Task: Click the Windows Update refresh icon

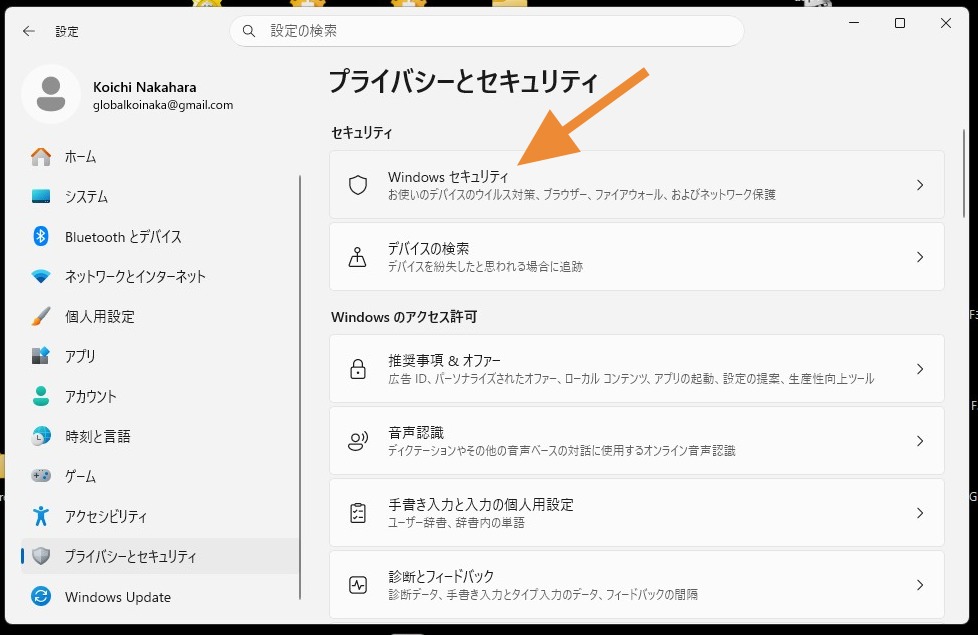Action: [x=41, y=596]
